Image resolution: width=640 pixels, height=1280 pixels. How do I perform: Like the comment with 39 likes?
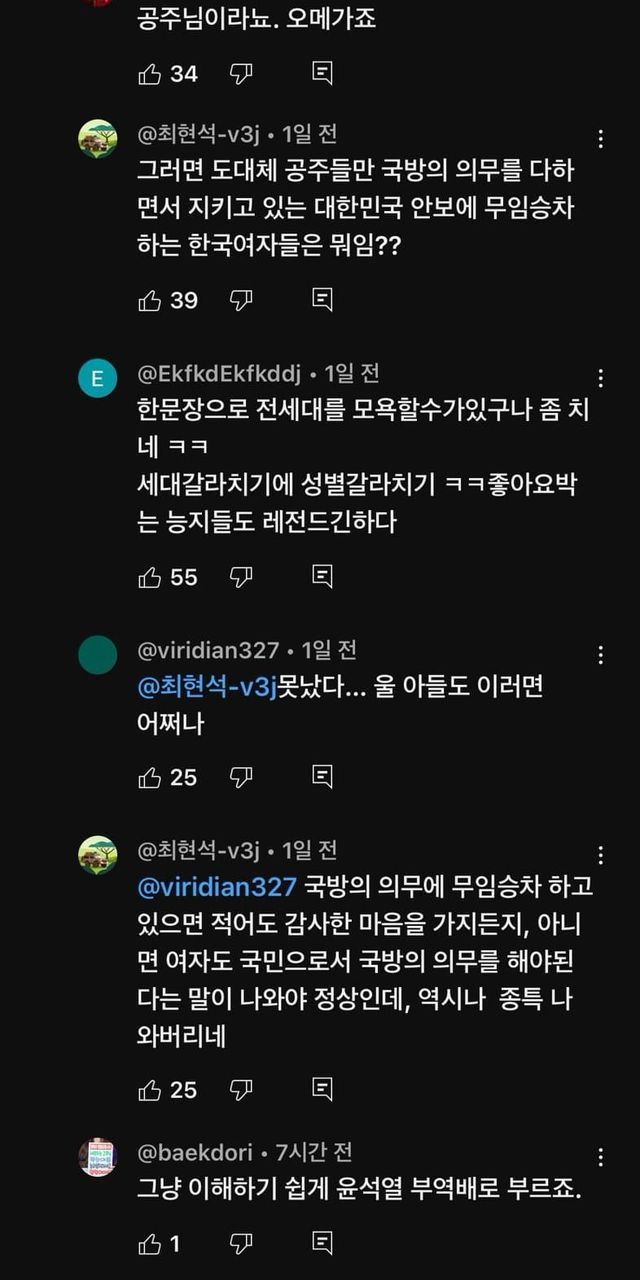pos(150,300)
